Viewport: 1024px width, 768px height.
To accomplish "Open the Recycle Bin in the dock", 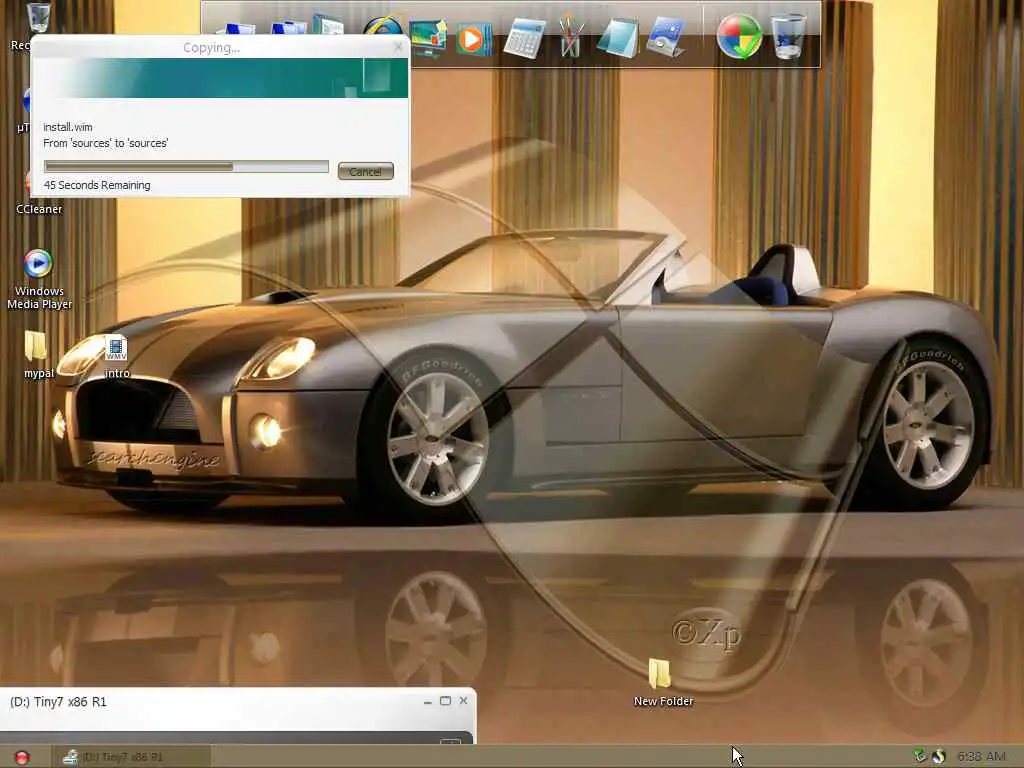I will coord(788,37).
